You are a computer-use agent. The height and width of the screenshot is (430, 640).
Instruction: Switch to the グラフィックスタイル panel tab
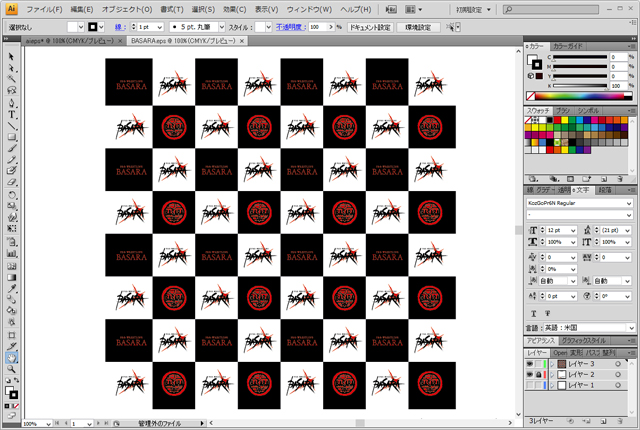tap(583, 341)
